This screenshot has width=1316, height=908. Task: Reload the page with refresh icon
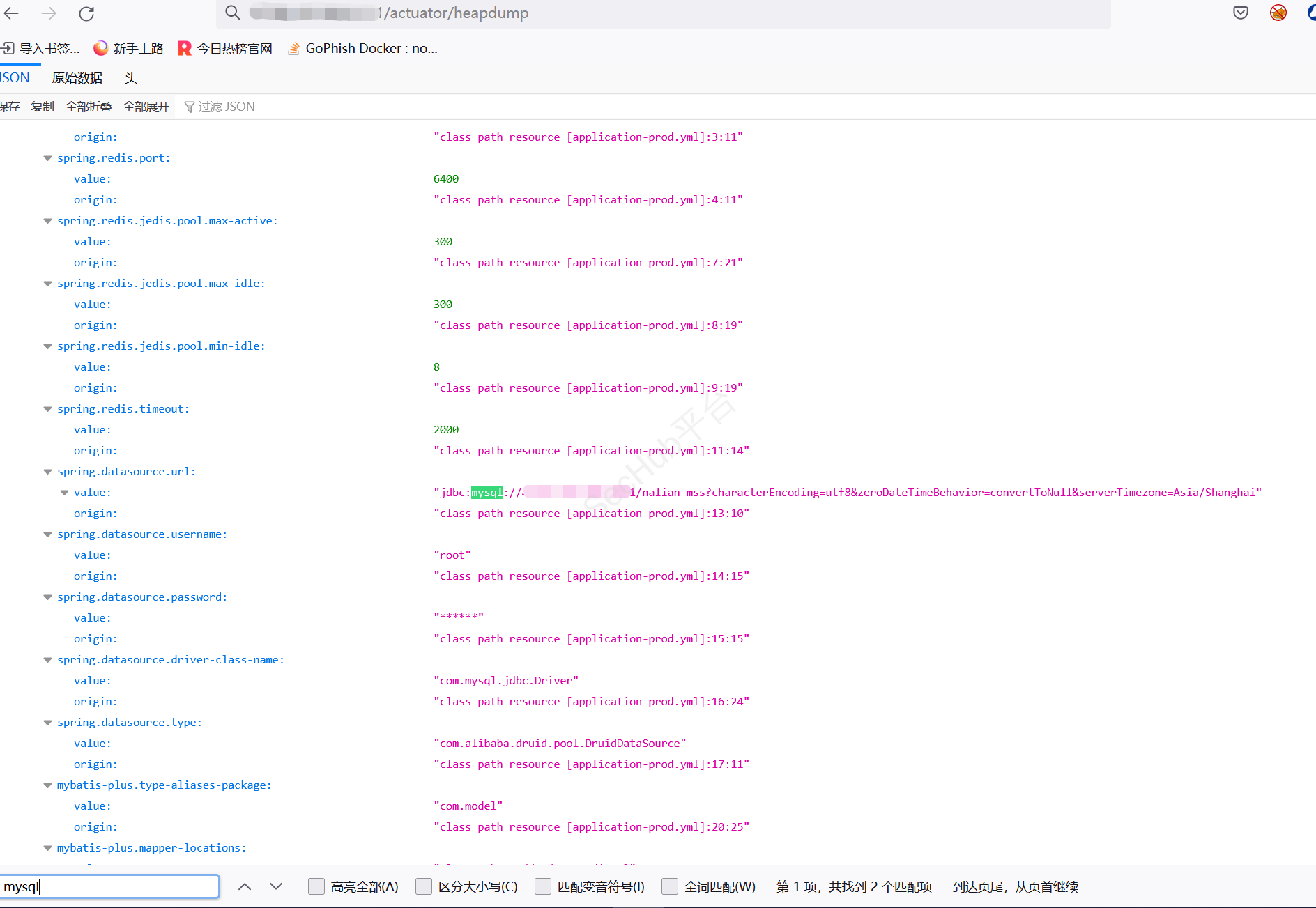coord(86,13)
